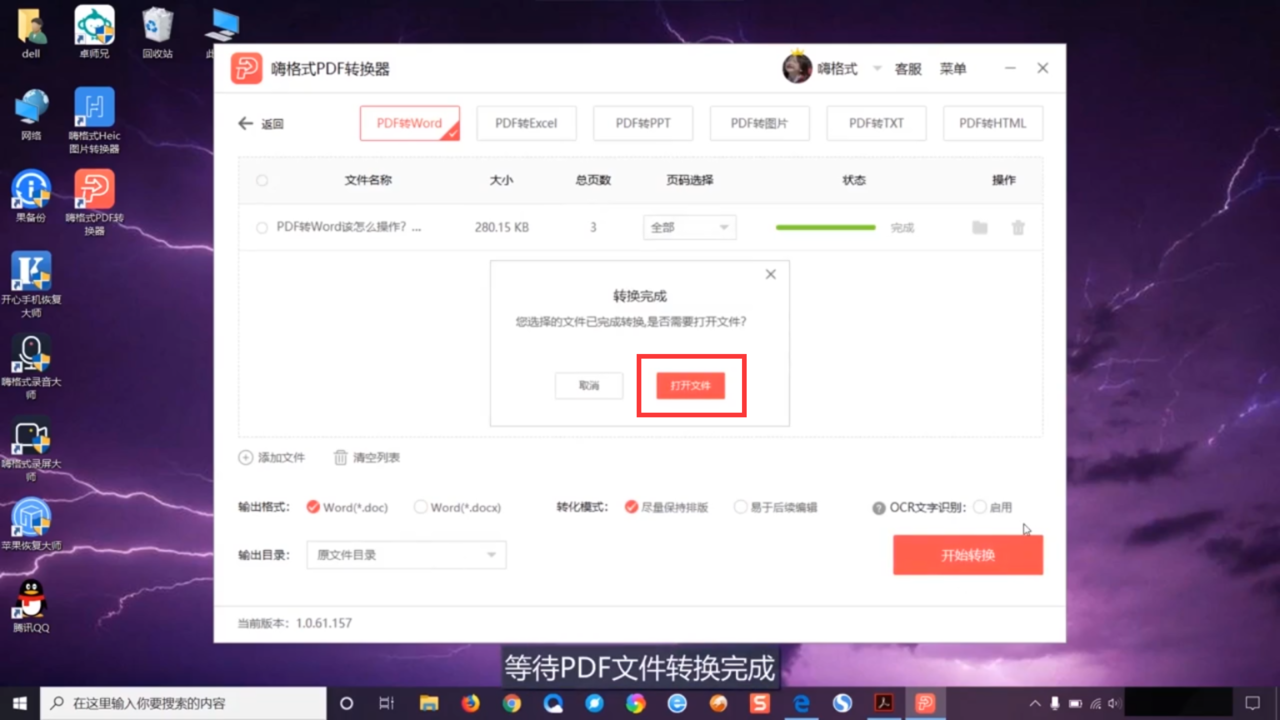Click the green conversion progress bar
1280x720 pixels.
[824, 227]
